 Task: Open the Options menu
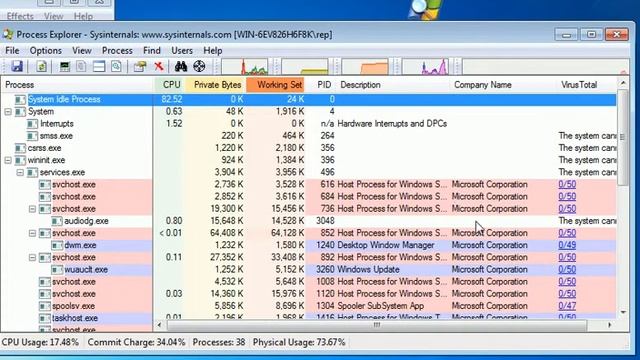pyautogui.click(x=45, y=51)
